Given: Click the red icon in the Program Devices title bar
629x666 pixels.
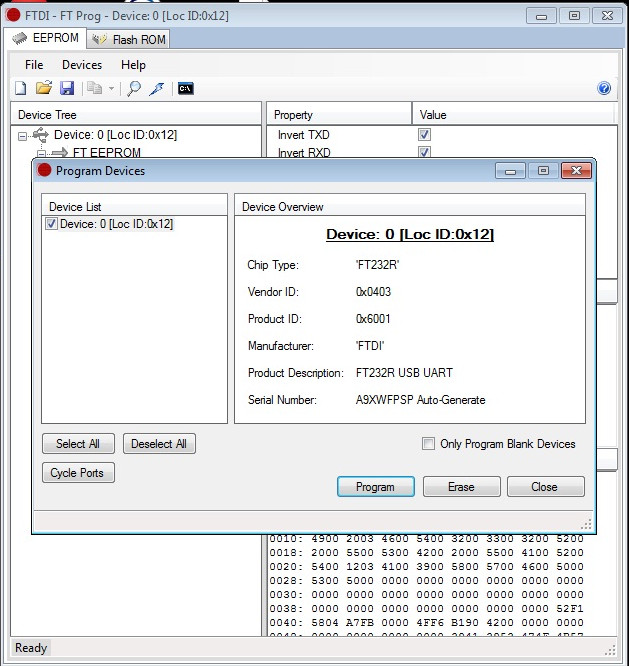Looking at the screenshot, I should pos(44,170).
